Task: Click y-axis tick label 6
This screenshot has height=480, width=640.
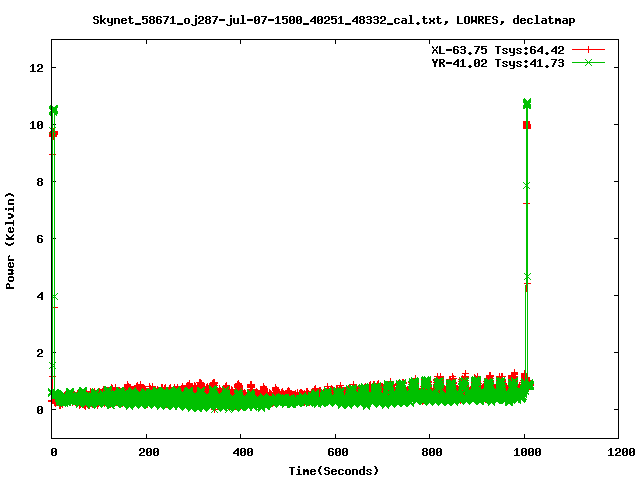Action: (x=40, y=239)
